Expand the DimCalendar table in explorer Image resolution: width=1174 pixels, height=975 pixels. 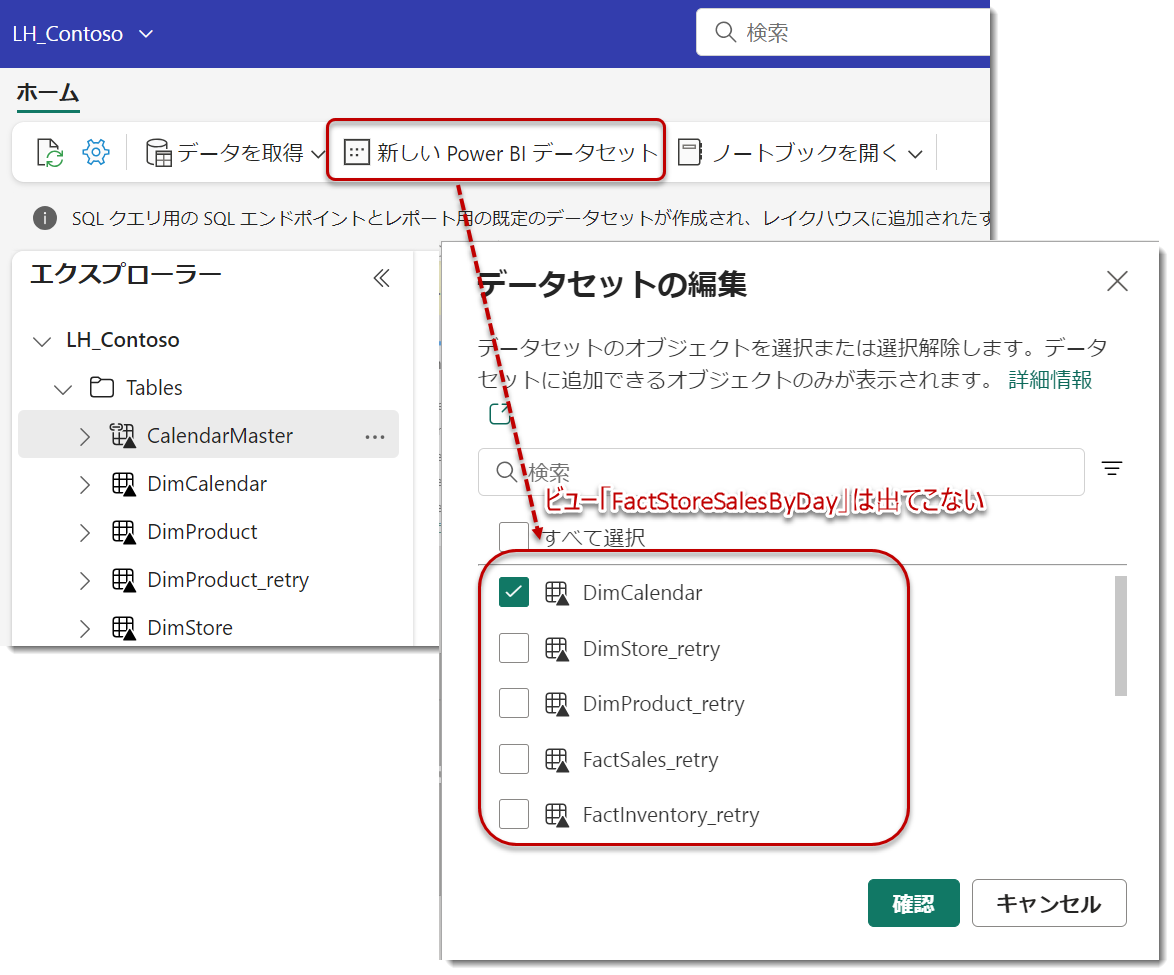point(85,485)
